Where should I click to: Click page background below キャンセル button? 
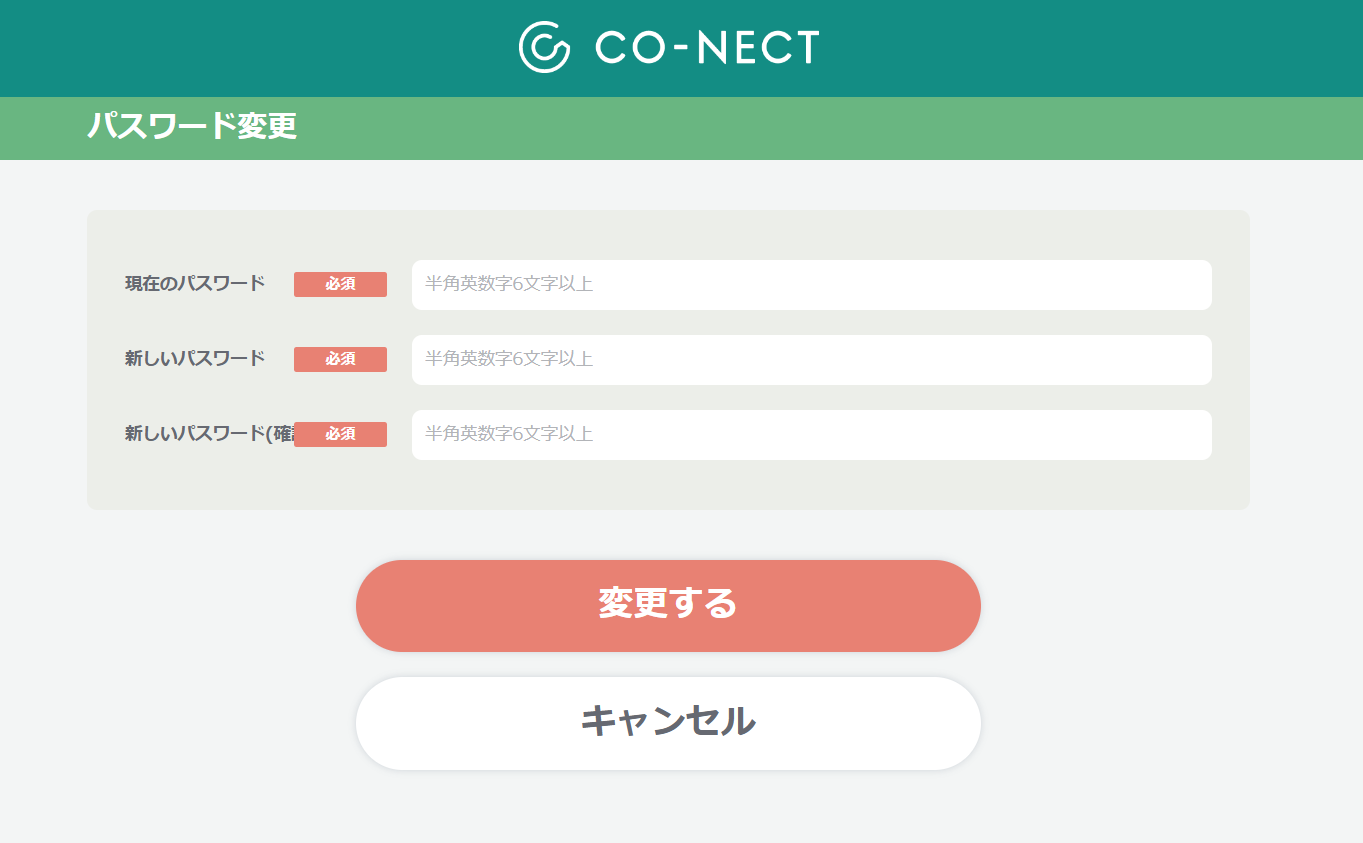click(668, 808)
